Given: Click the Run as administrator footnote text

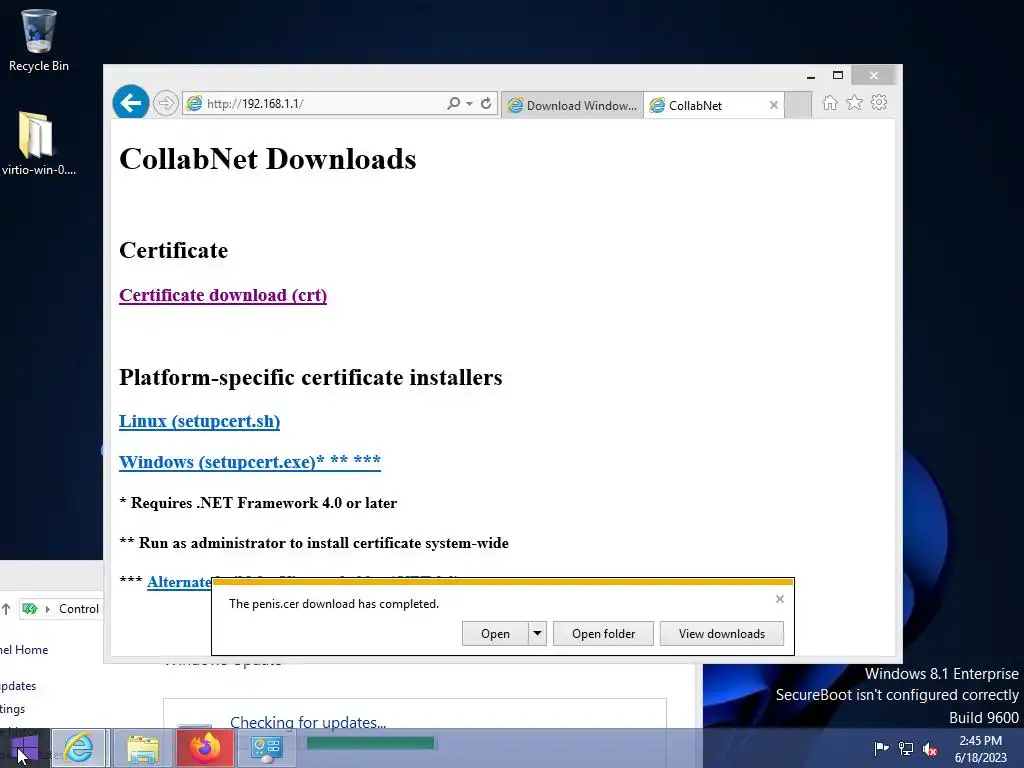Looking at the screenshot, I should [x=314, y=543].
